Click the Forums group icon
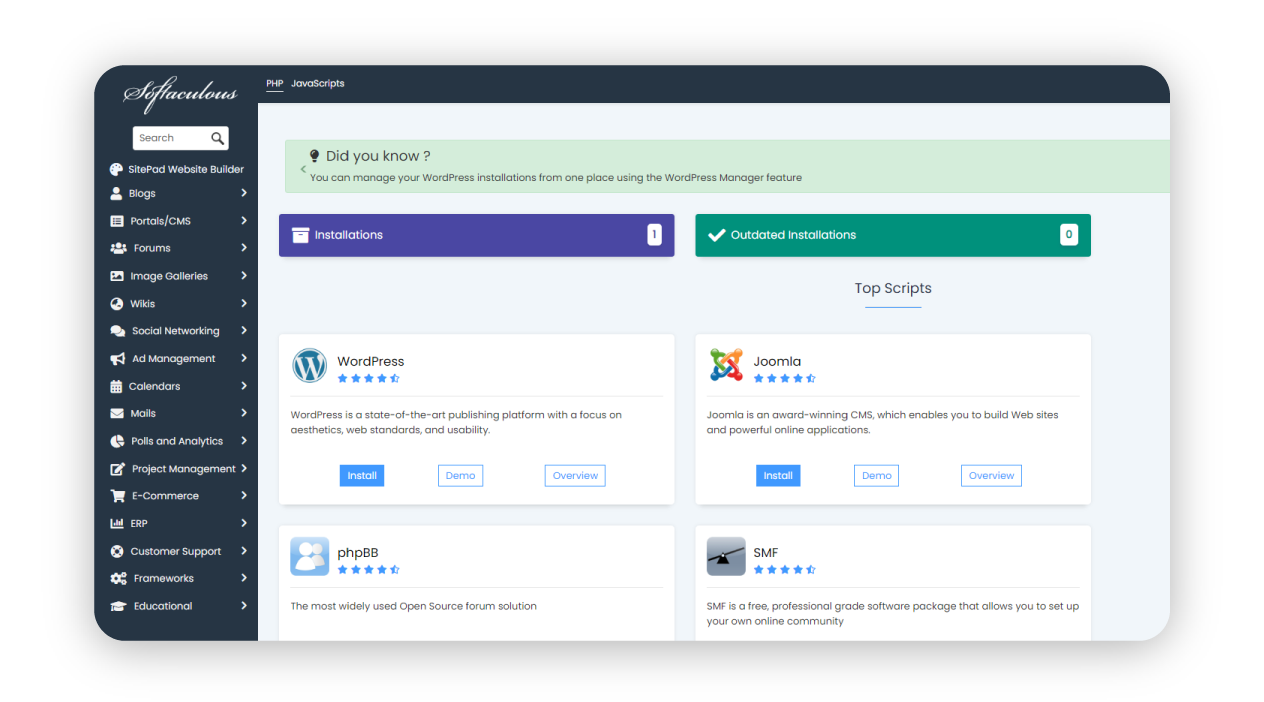The image size is (1264, 702). tap(118, 248)
